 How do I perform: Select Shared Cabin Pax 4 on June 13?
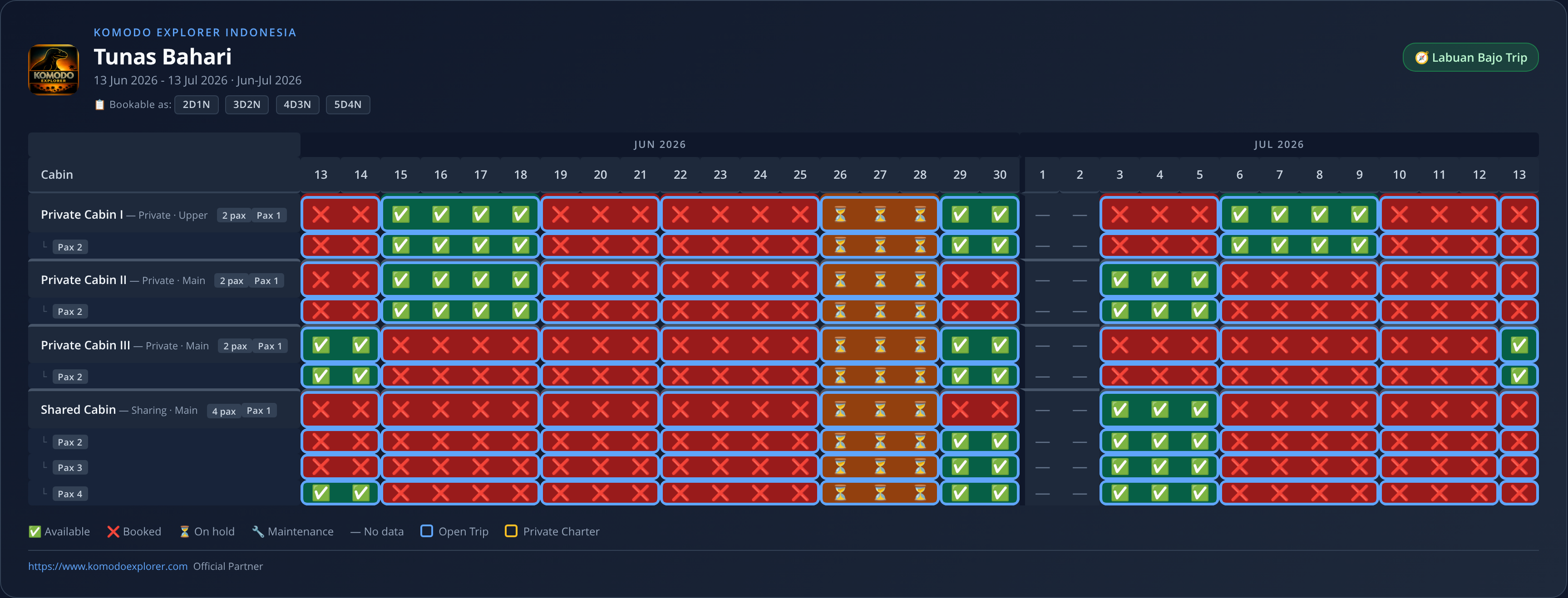(x=321, y=493)
